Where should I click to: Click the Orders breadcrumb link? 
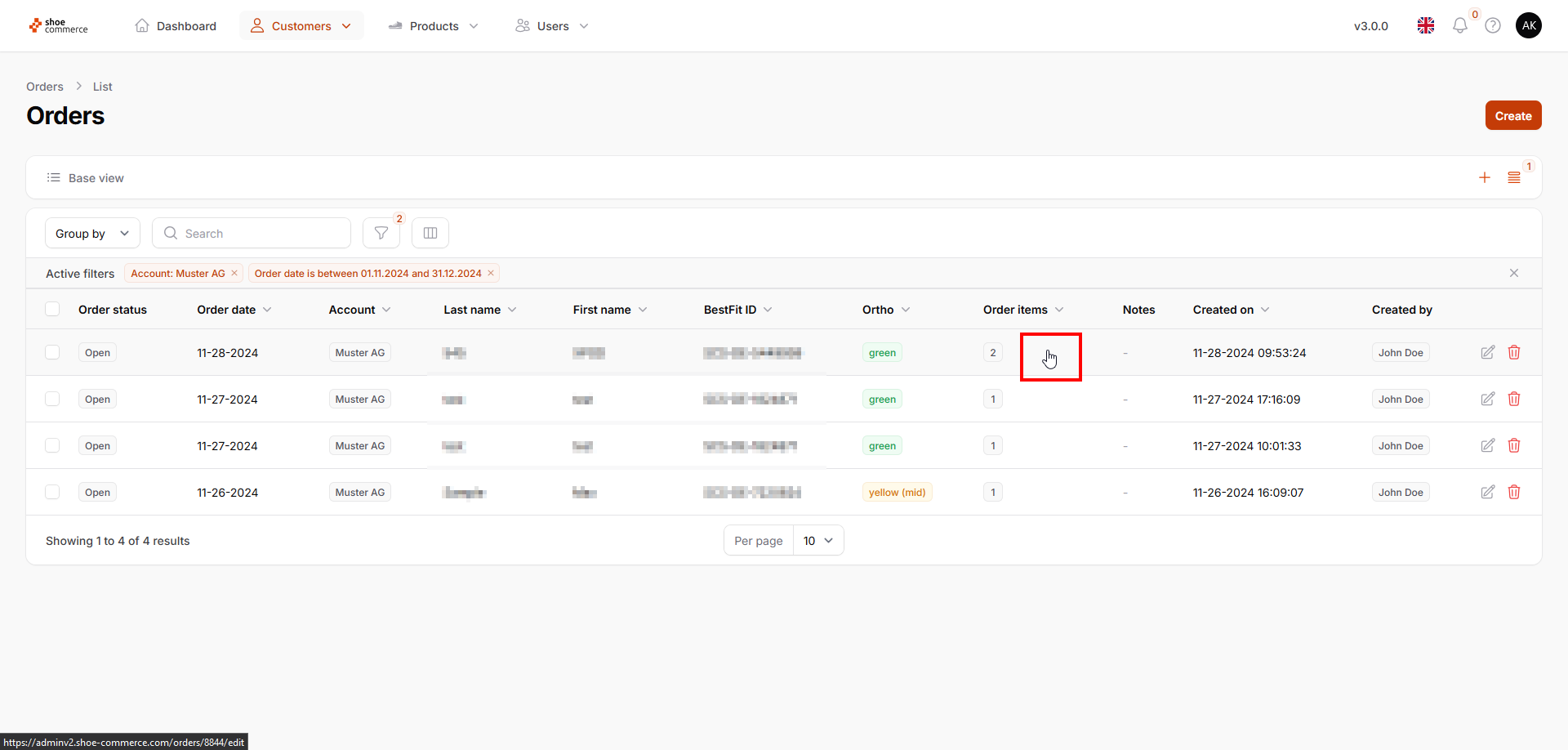[45, 87]
